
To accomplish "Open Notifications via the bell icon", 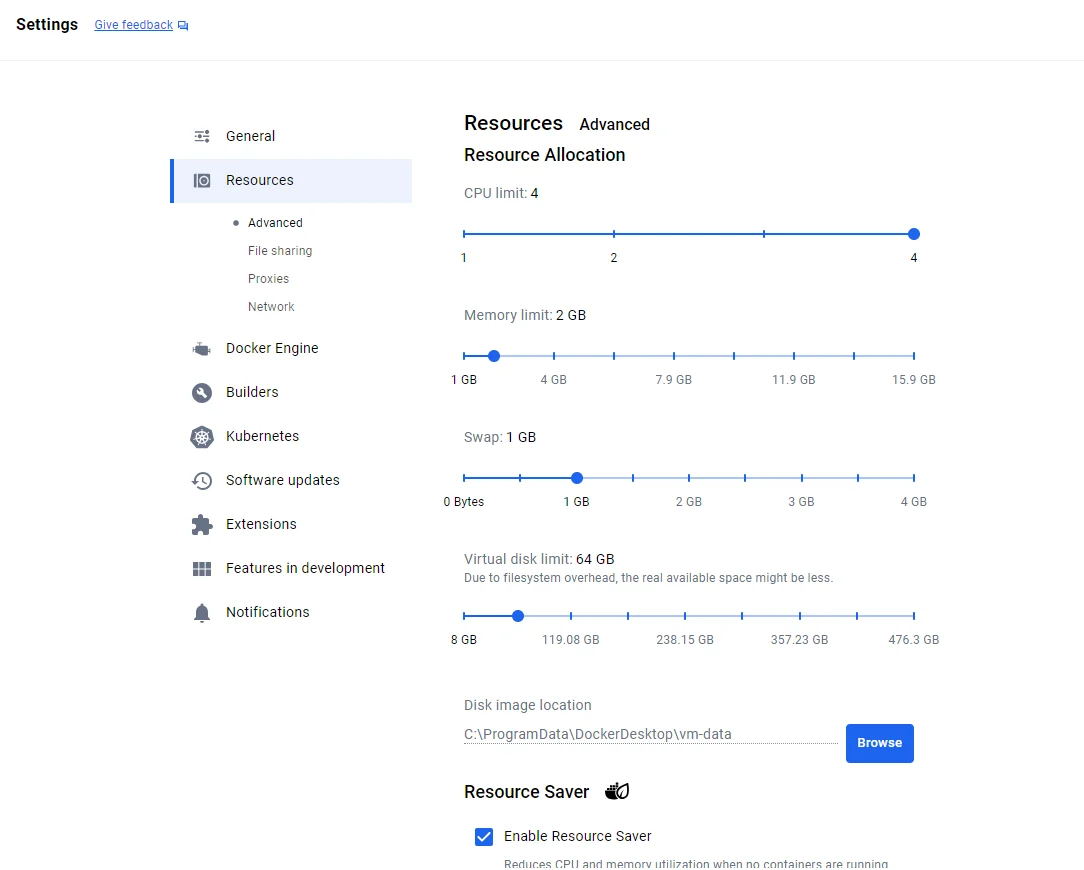I will [x=200, y=612].
